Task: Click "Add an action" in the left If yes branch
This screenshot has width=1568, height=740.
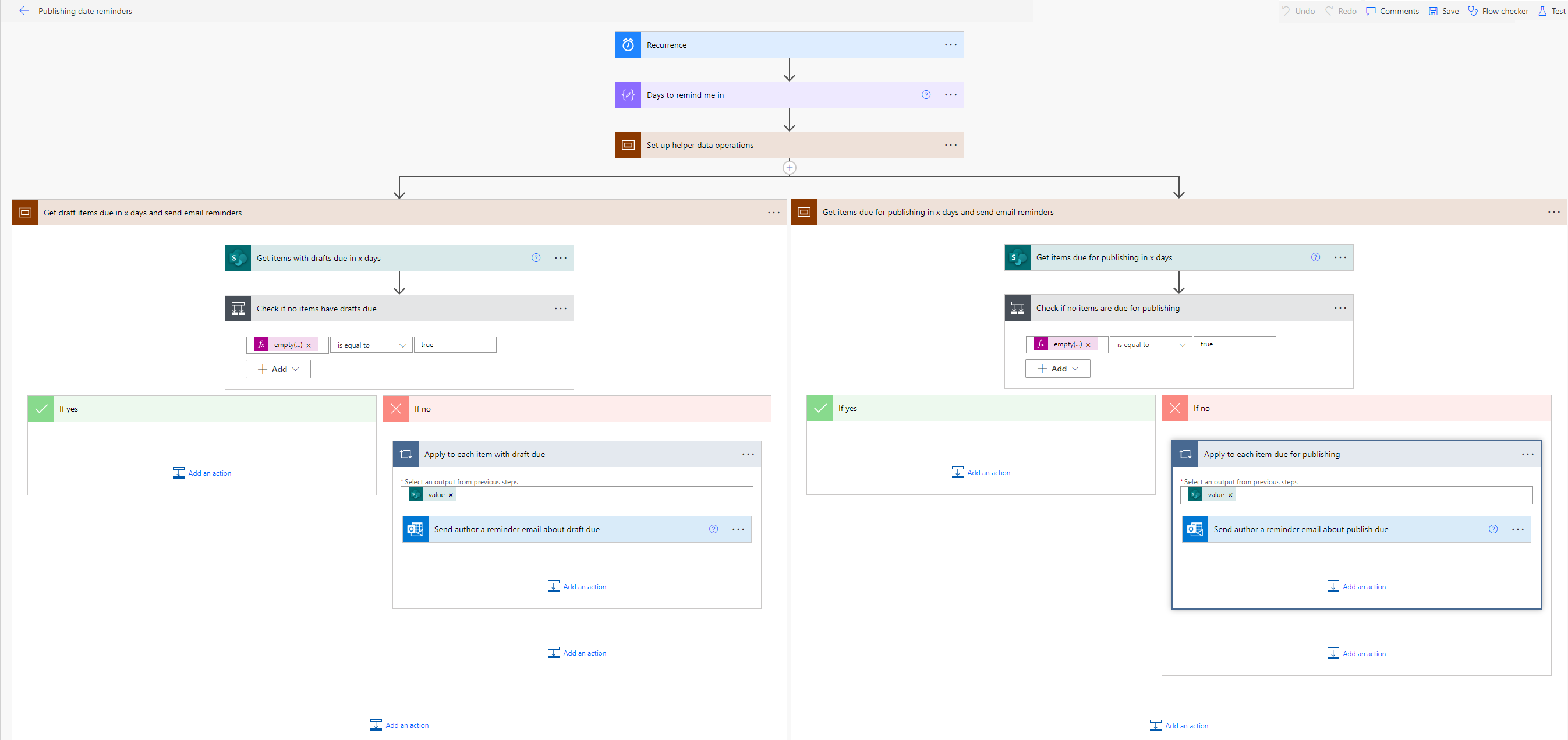Action: point(201,473)
